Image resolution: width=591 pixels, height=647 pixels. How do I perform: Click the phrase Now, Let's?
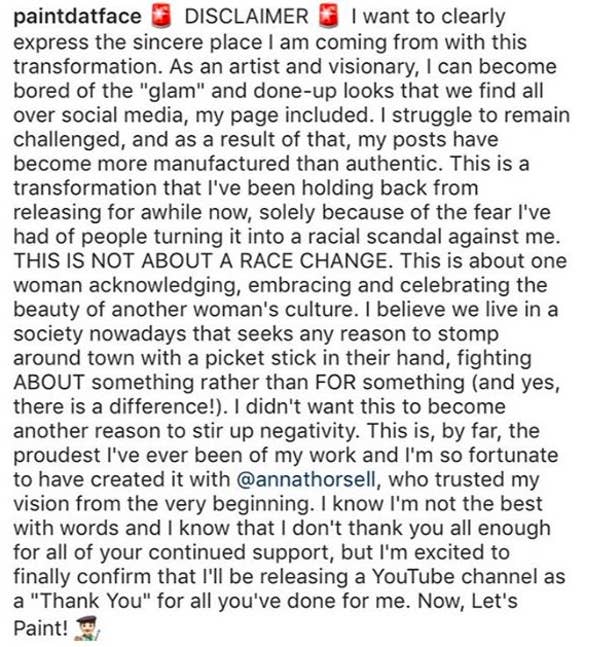(468, 601)
